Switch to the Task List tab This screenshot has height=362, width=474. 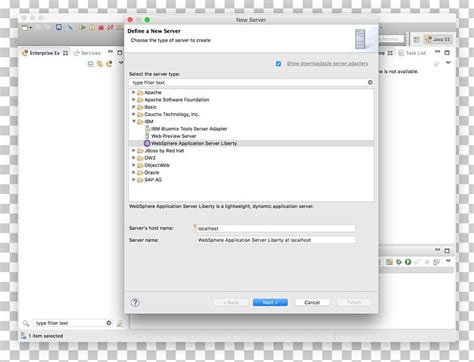click(x=412, y=53)
